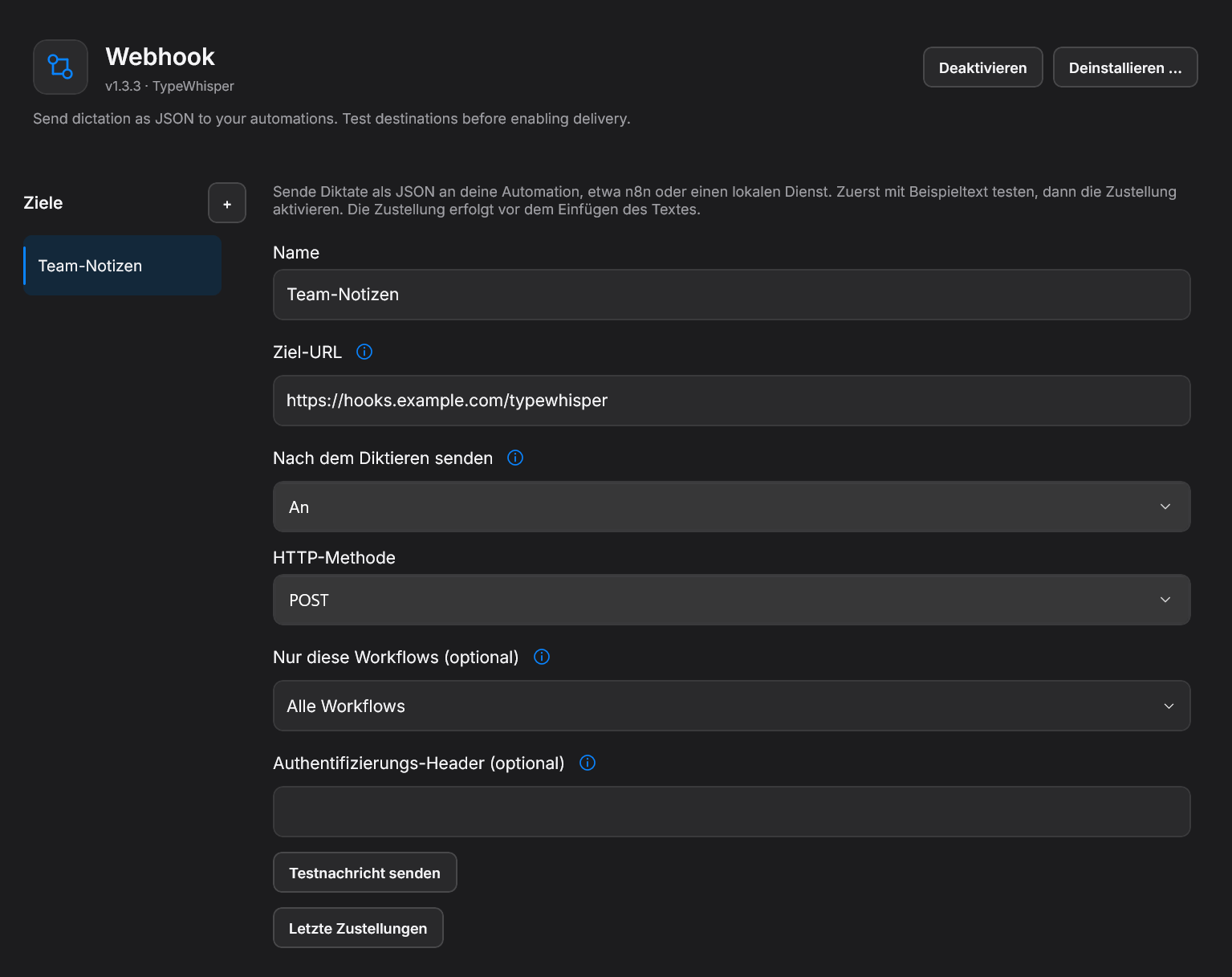Click the HTTP-Methode label
Viewport: 1232px width, 977px height.
(x=334, y=558)
